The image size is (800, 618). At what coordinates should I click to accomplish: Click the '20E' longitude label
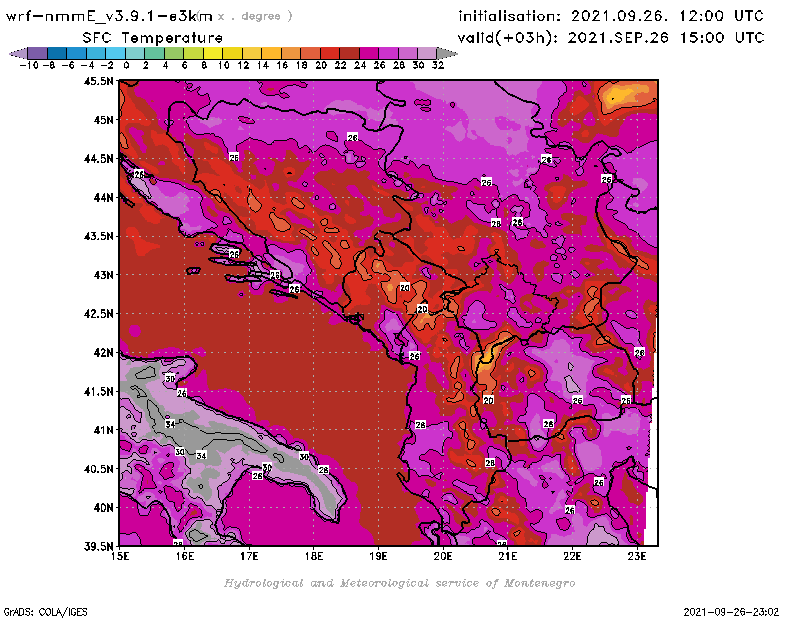click(443, 556)
